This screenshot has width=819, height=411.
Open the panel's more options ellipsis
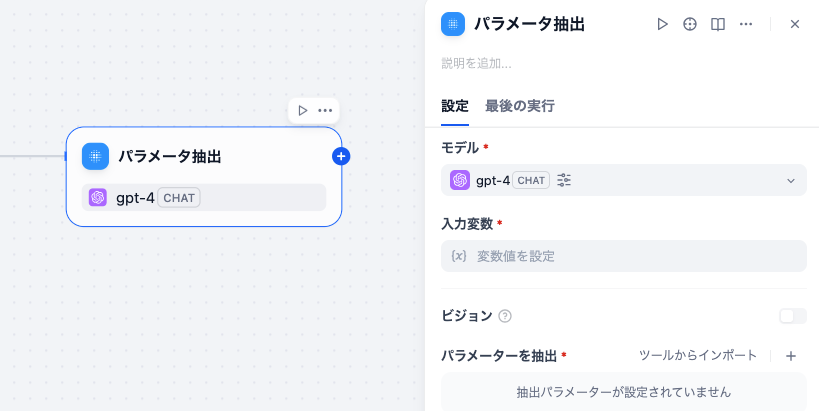(746, 24)
